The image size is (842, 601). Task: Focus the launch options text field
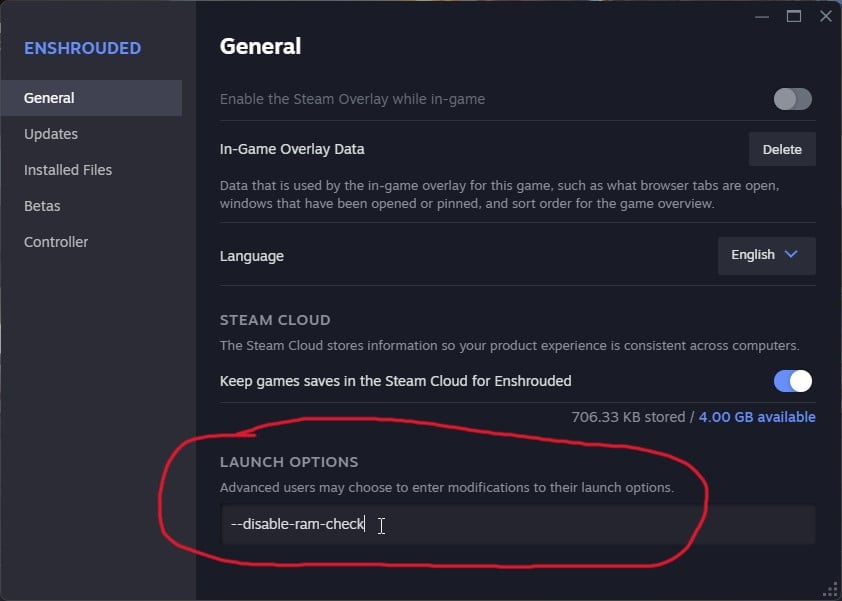point(518,525)
